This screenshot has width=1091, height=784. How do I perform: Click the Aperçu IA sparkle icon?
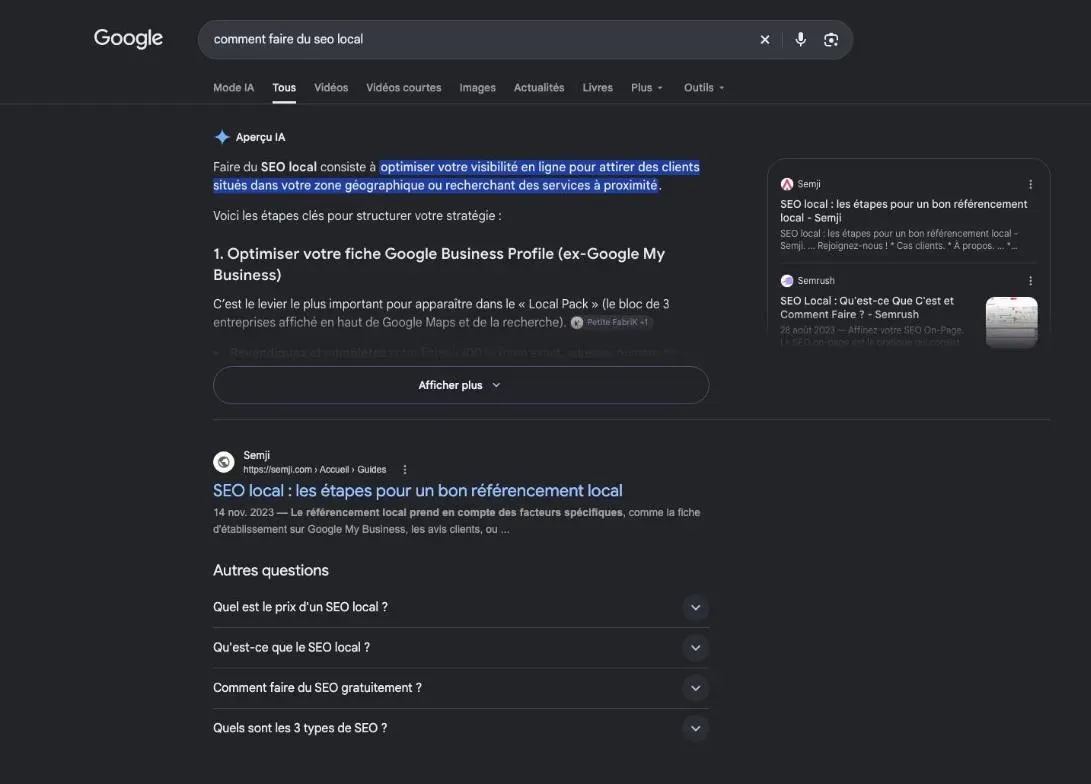pyautogui.click(x=222, y=137)
